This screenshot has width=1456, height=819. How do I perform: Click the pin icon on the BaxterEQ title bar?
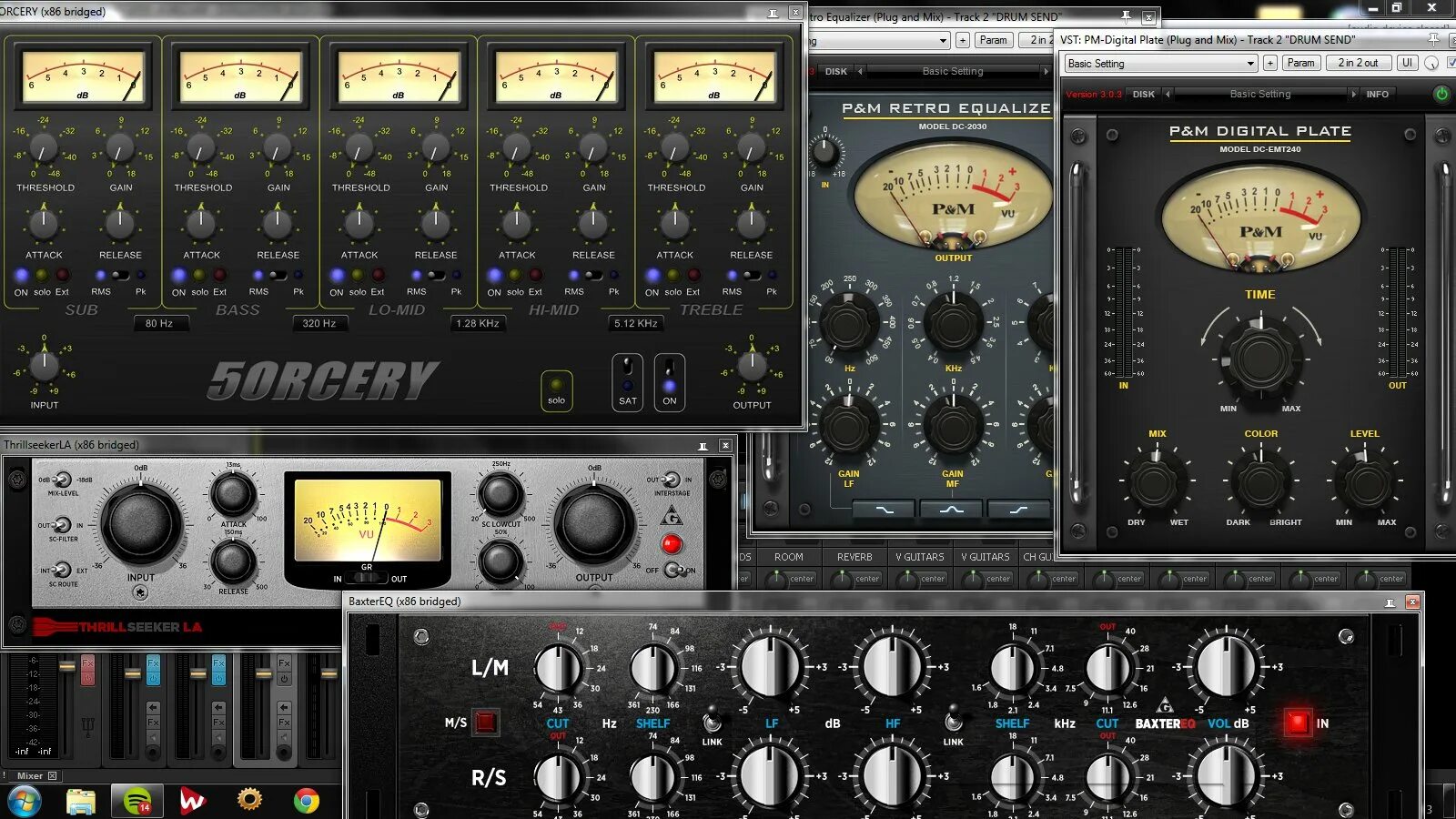(1390, 602)
